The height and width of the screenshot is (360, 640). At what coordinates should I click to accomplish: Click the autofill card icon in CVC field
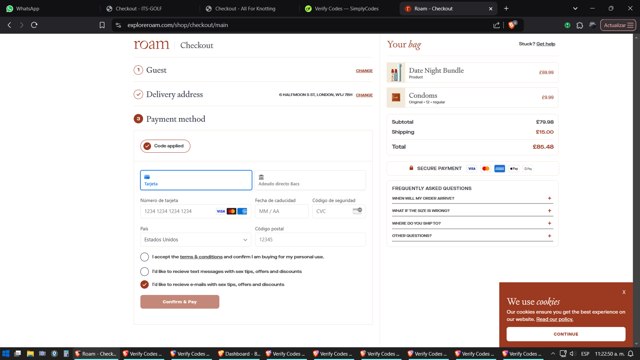[357, 210]
